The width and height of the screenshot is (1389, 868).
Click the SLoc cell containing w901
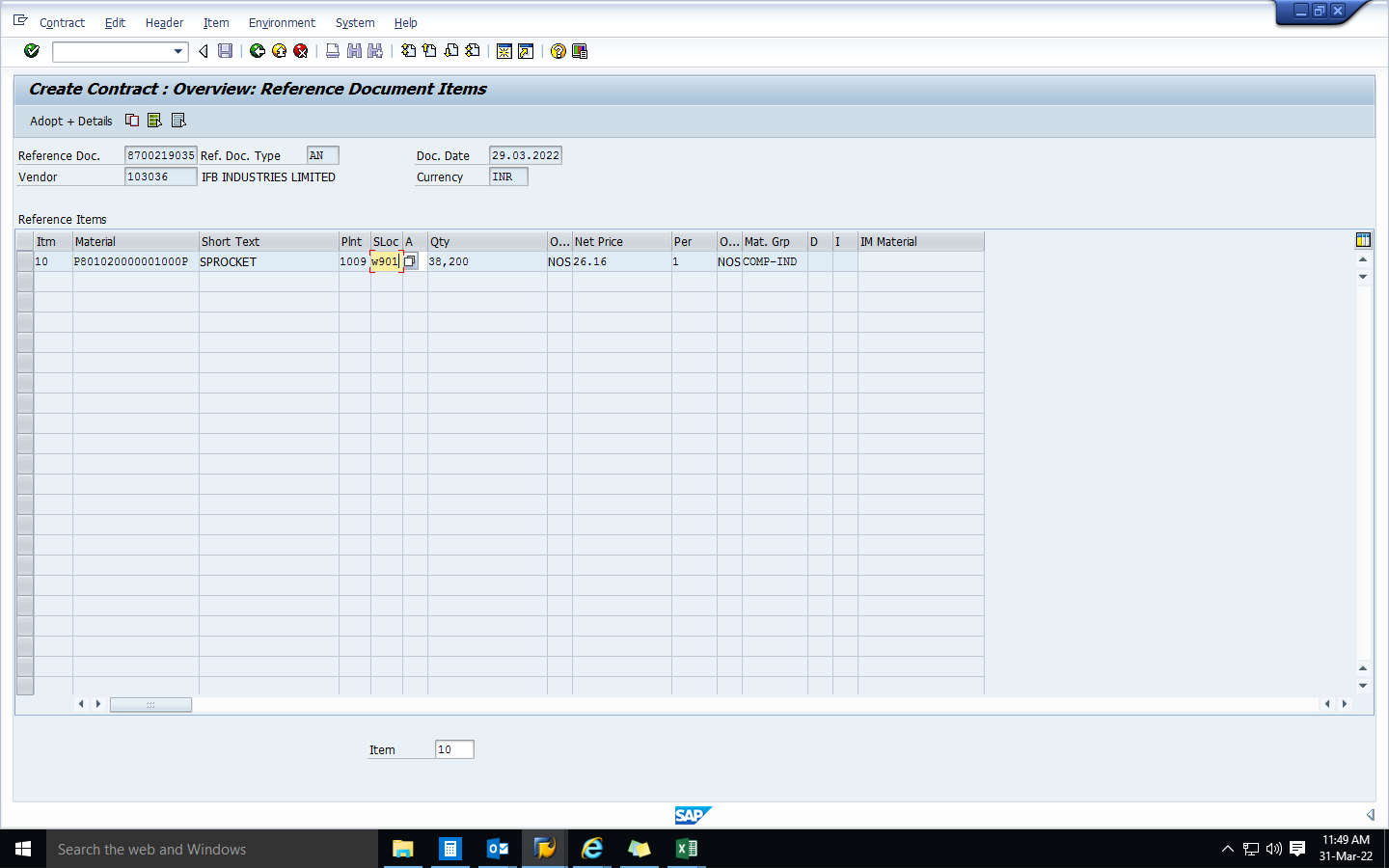[386, 261]
